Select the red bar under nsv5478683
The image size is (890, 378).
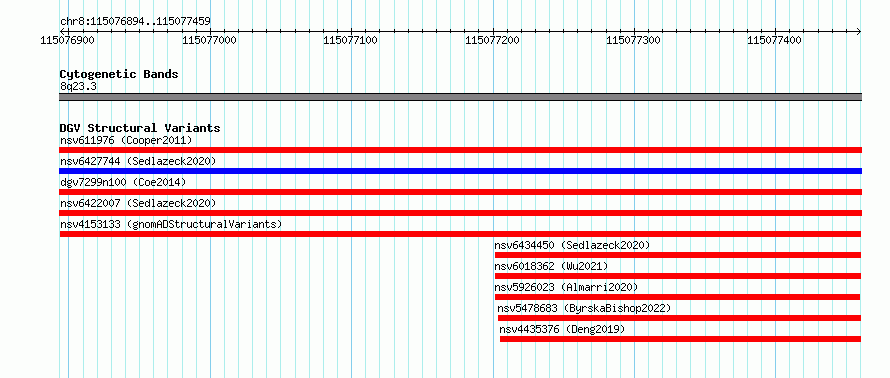tap(679, 318)
